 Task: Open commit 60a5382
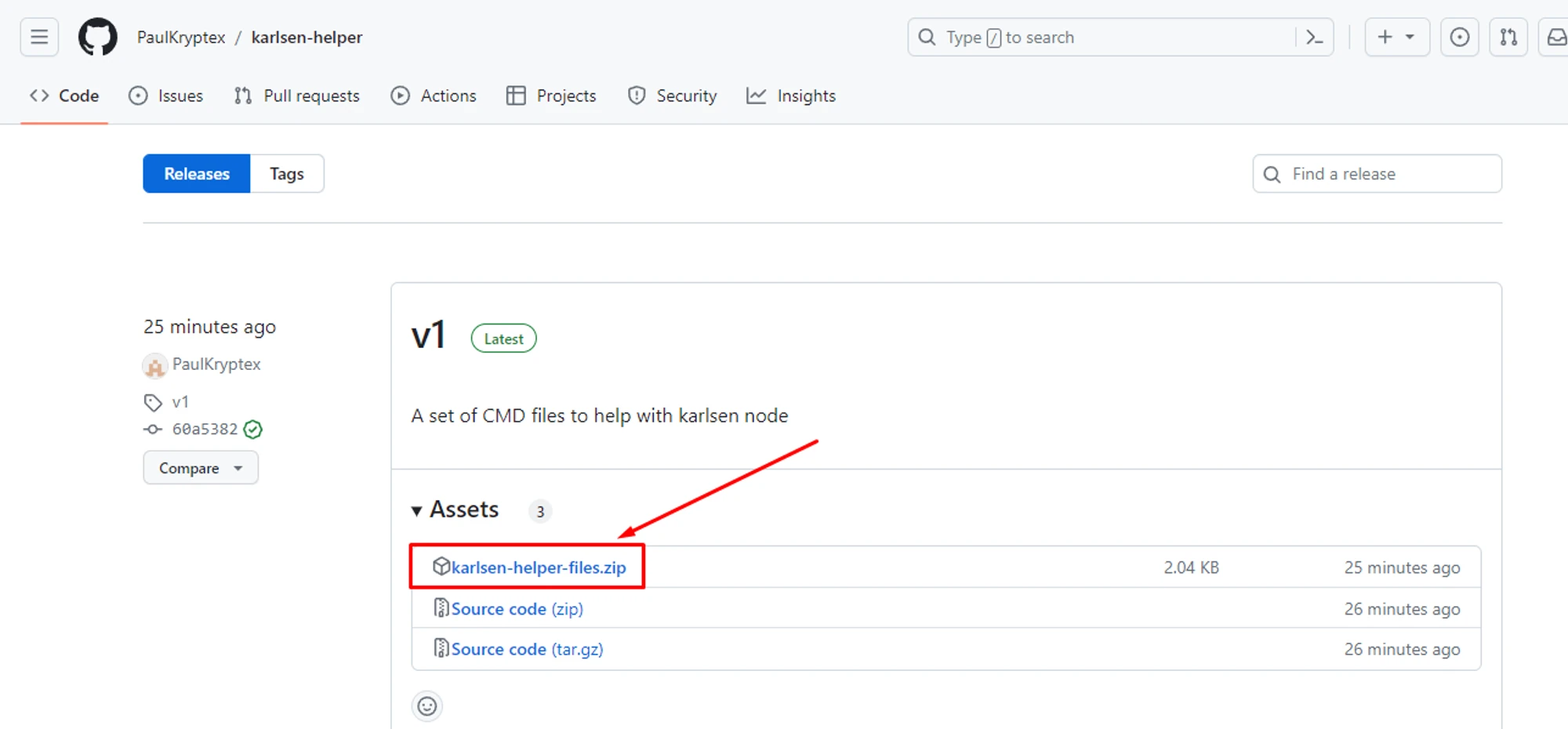tap(204, 430)
